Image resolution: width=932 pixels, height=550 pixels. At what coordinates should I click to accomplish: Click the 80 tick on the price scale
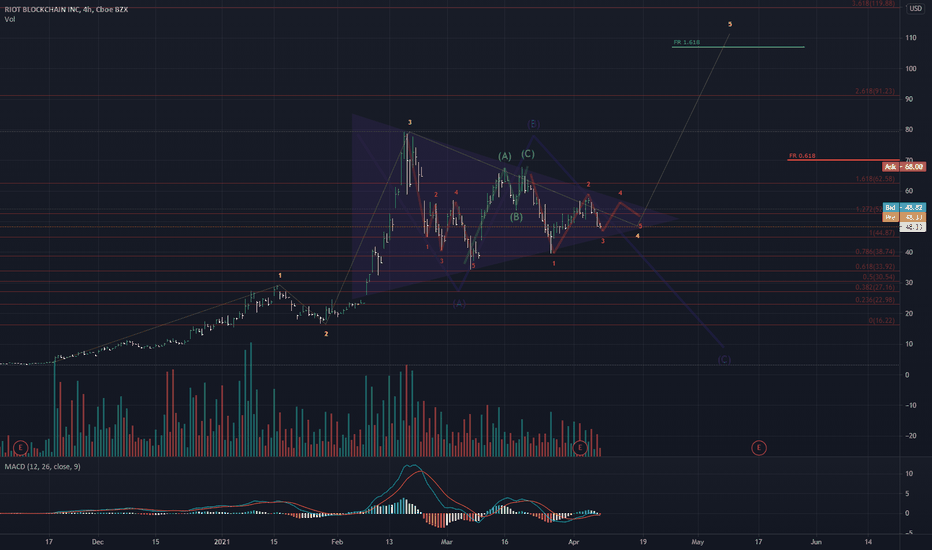click(909, 130)
